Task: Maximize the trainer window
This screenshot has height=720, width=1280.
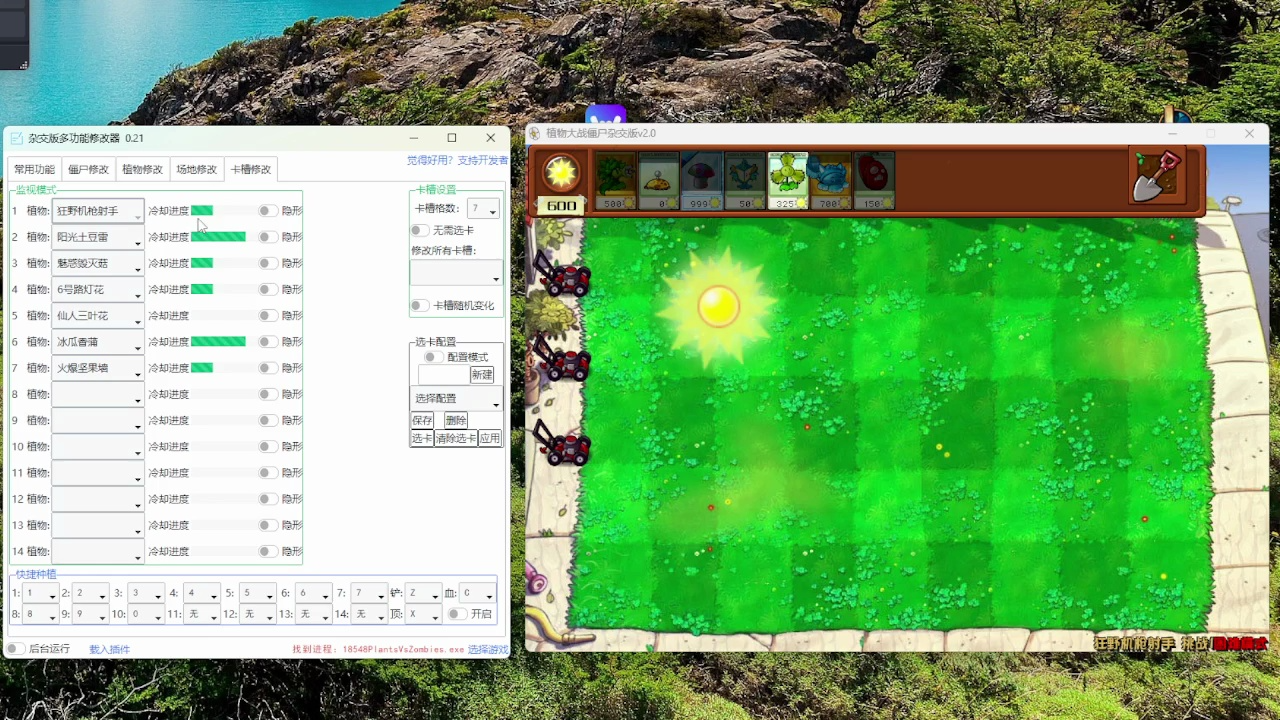Action: point(452,138)
